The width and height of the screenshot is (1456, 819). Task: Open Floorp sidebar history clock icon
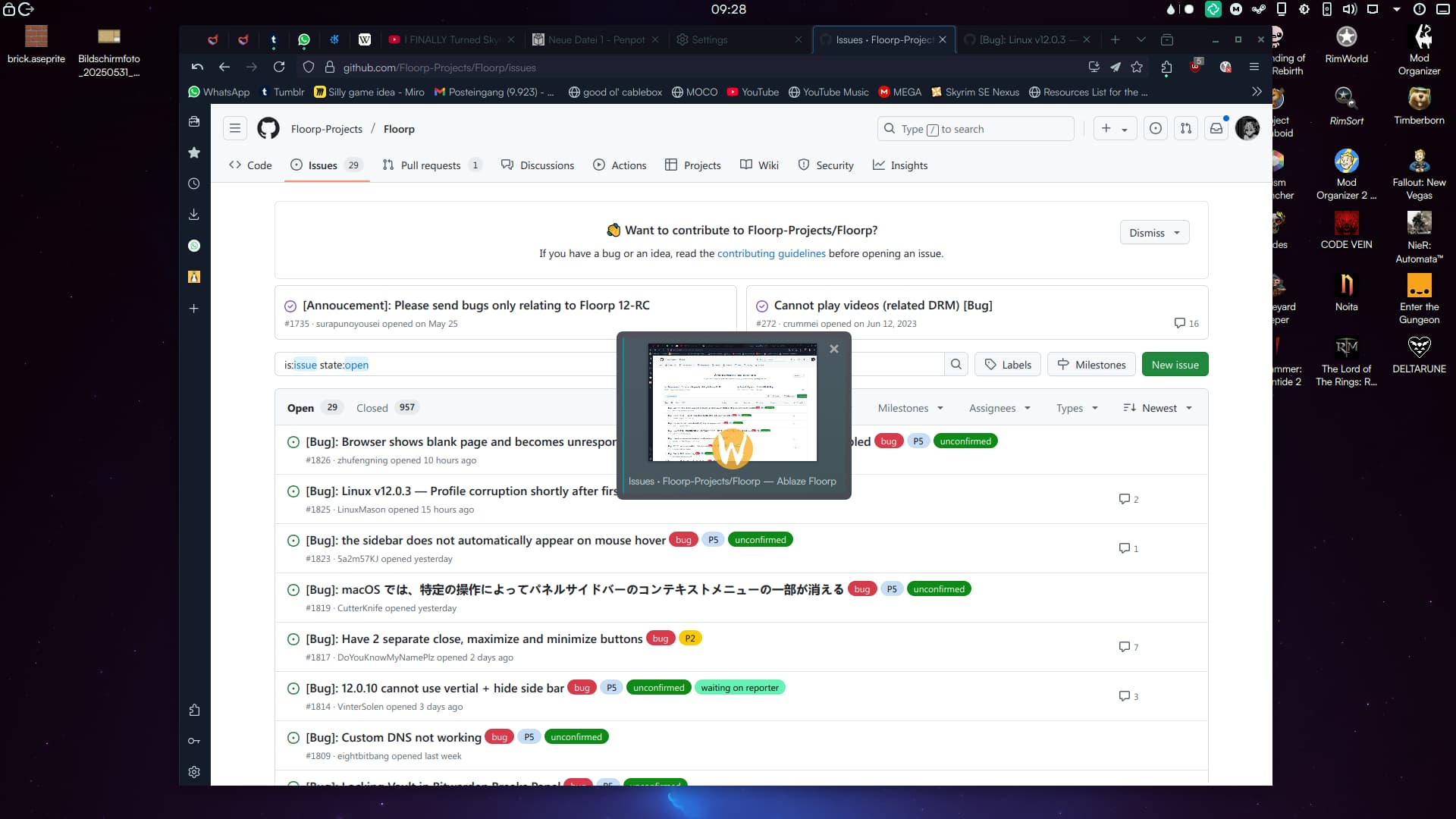click(x=194, y=184)
